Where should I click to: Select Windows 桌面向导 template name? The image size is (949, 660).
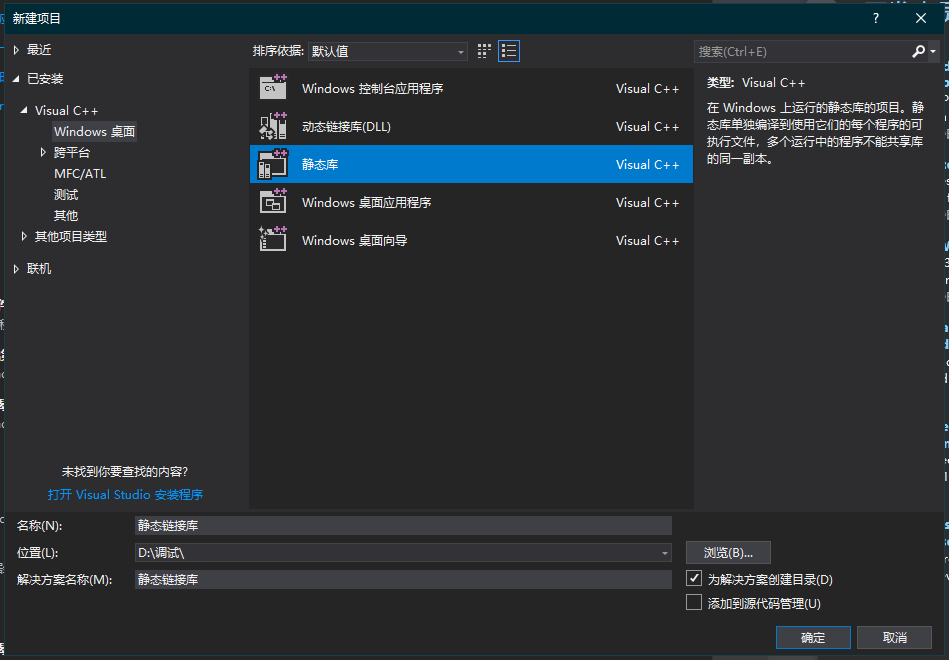(355, 240)
